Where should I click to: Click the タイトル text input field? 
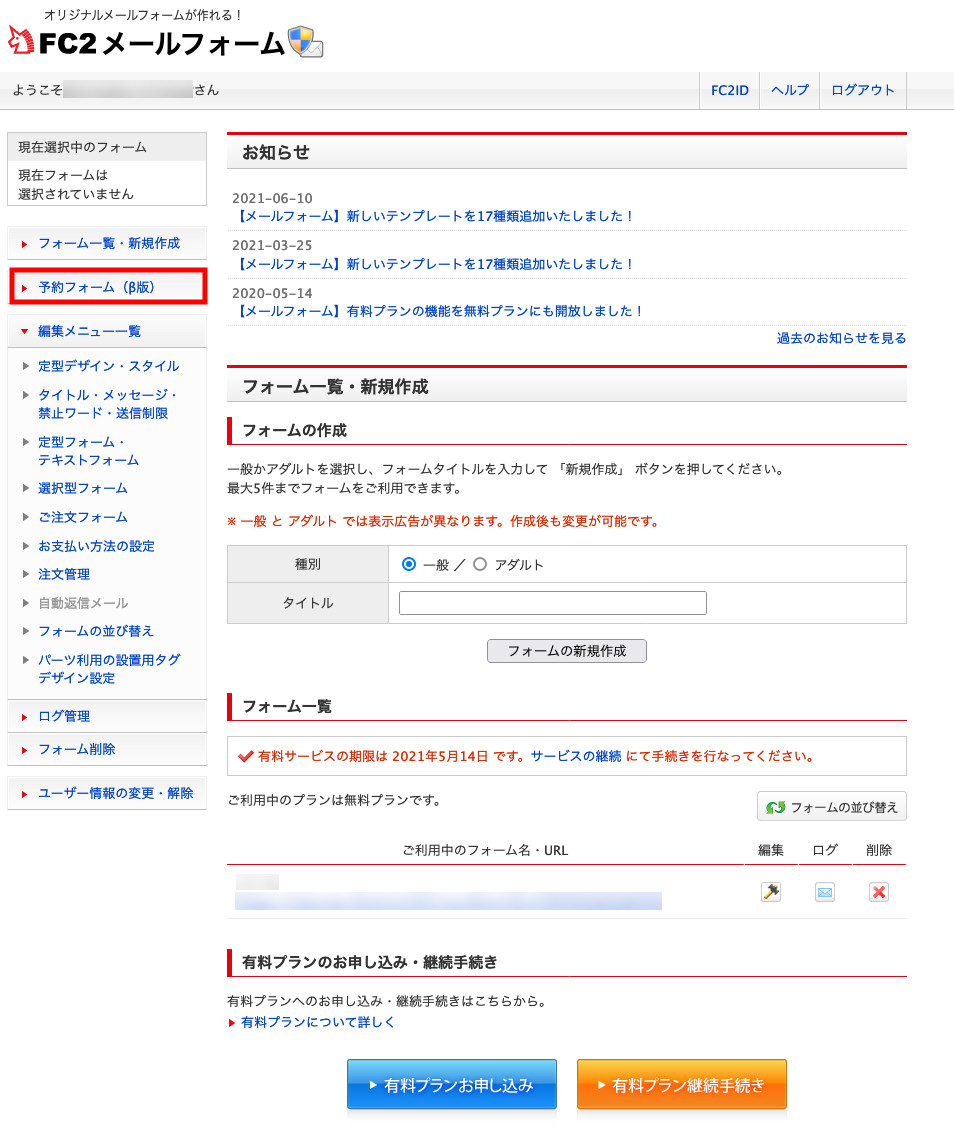click(553, 603)
